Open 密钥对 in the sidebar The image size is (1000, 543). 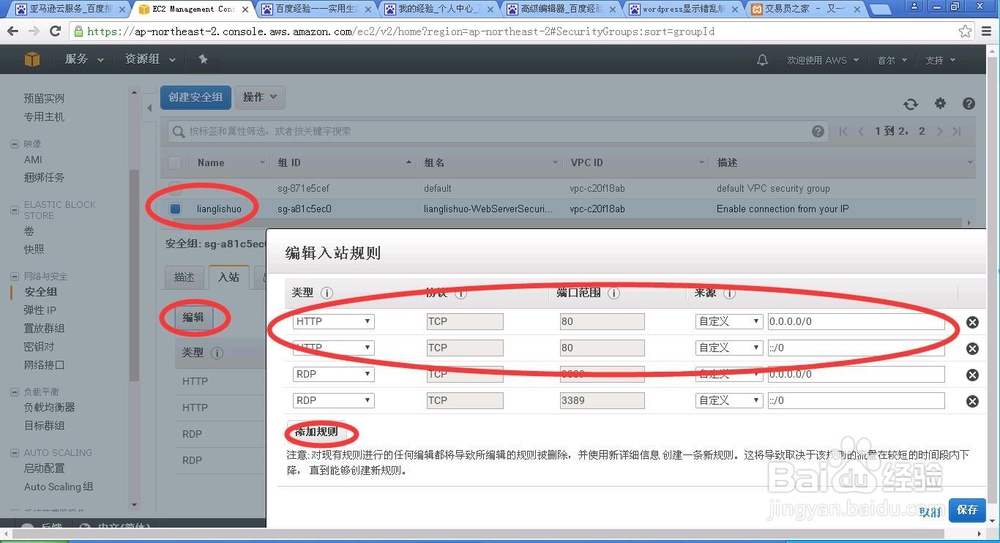click(x=39, y=346)
